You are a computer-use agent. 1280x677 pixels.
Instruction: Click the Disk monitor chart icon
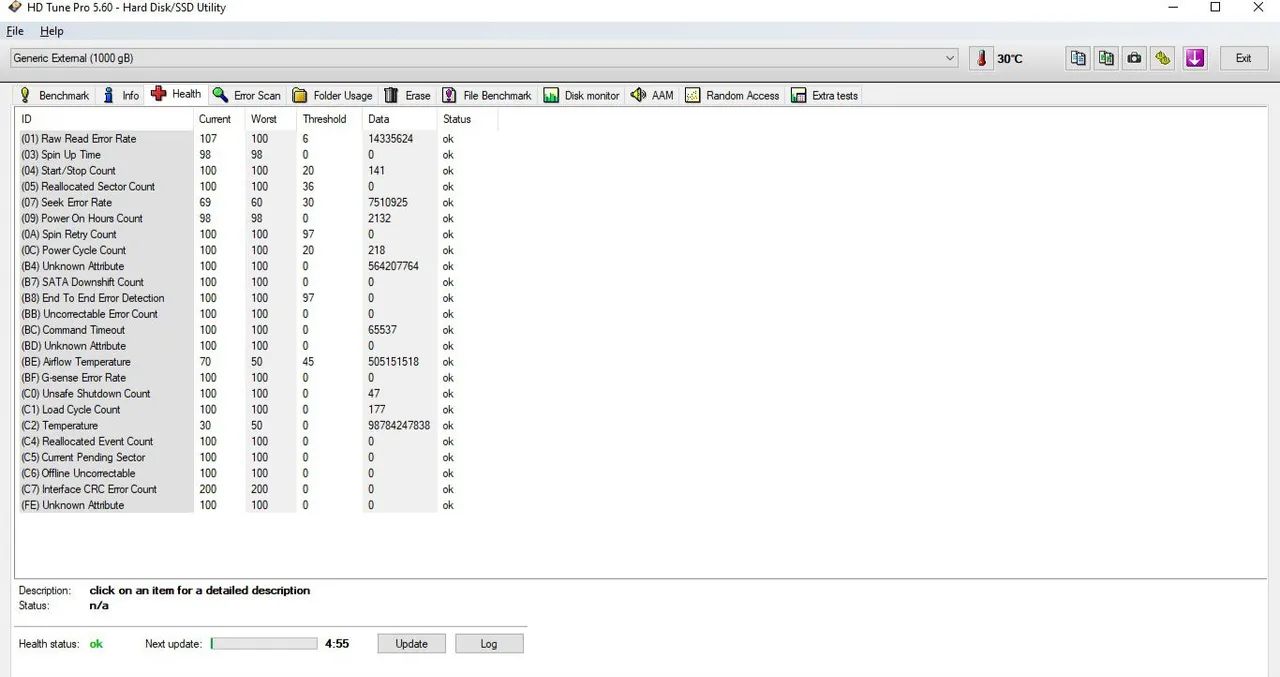551,95
